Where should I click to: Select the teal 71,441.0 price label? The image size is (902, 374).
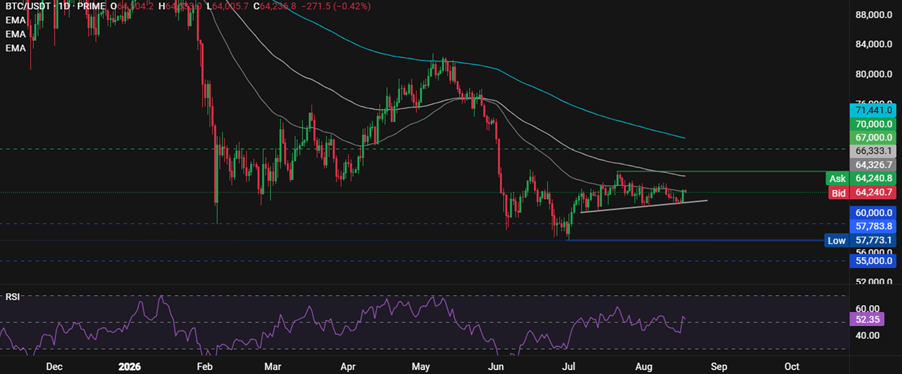(x=873, y=109)
